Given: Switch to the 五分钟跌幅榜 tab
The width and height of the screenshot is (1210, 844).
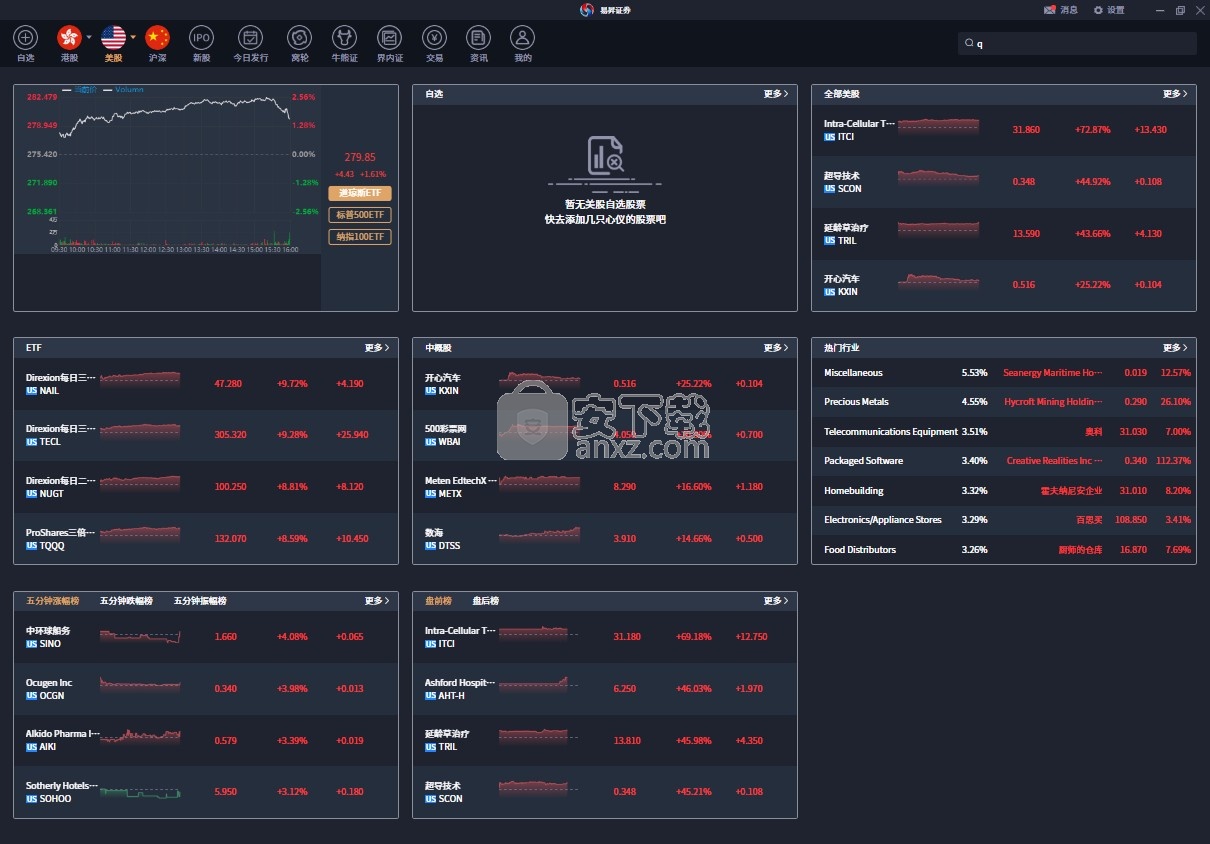Looking at the screenshot, I should [x=126, y=601].
